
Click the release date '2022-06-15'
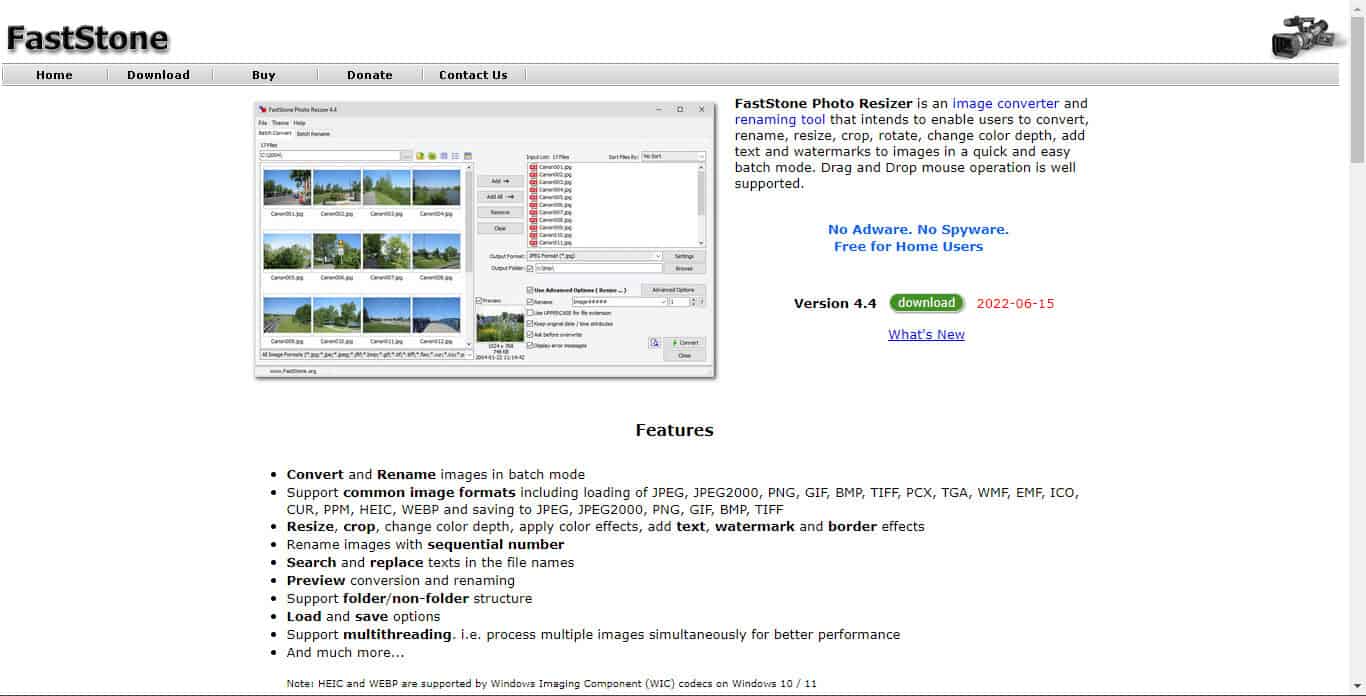point(1015,303)
